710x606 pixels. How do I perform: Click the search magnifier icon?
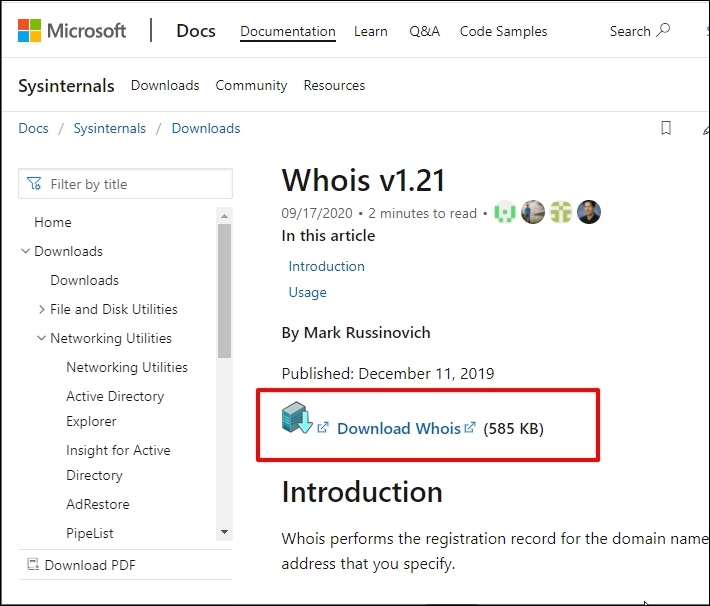663,30
